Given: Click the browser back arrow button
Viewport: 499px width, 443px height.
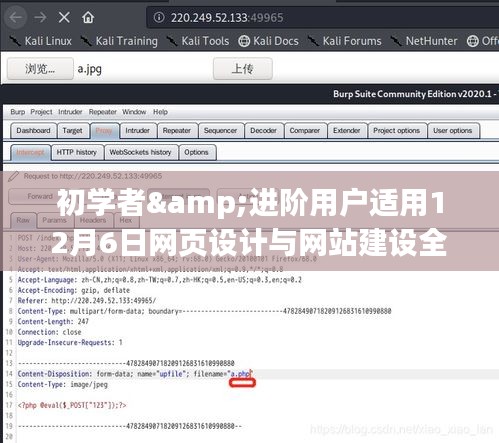Looking at the screenshot, I should [16, 17].
